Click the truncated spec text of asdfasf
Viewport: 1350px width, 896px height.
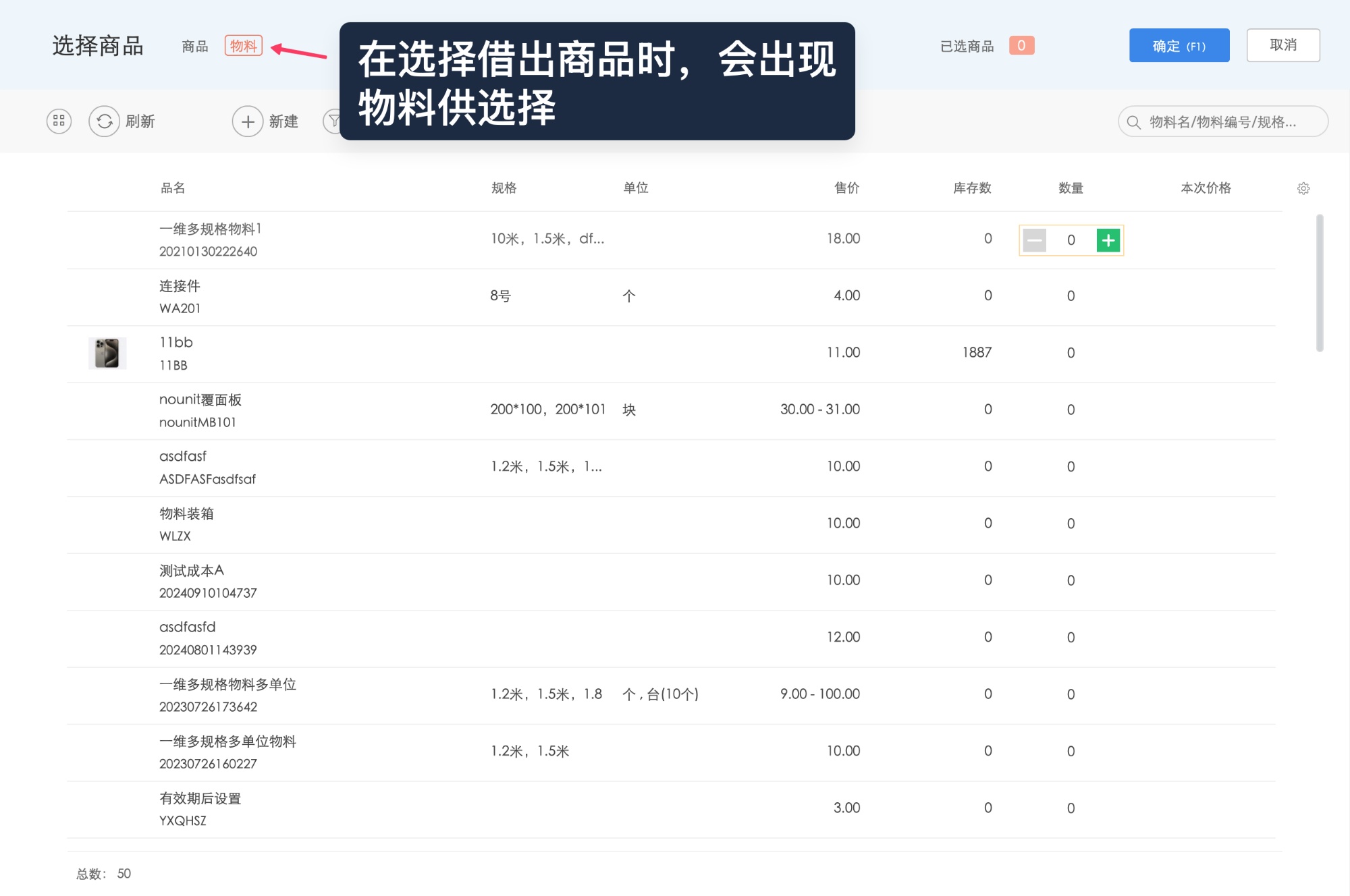tap(547, 466)
